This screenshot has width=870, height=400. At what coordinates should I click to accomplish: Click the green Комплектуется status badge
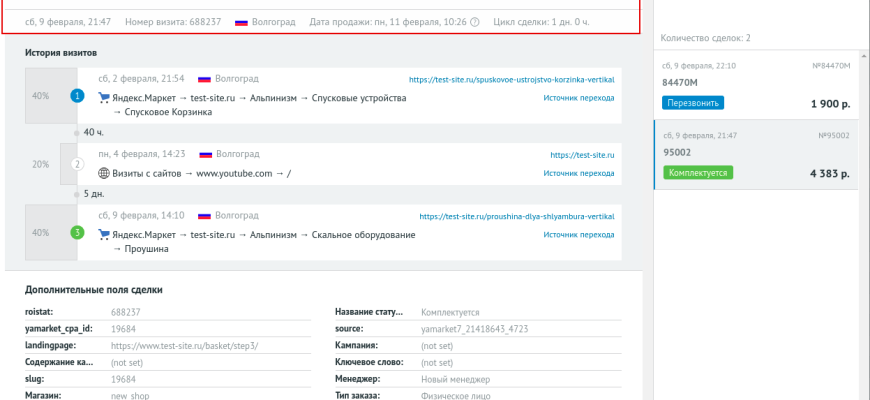pos(698,172)
